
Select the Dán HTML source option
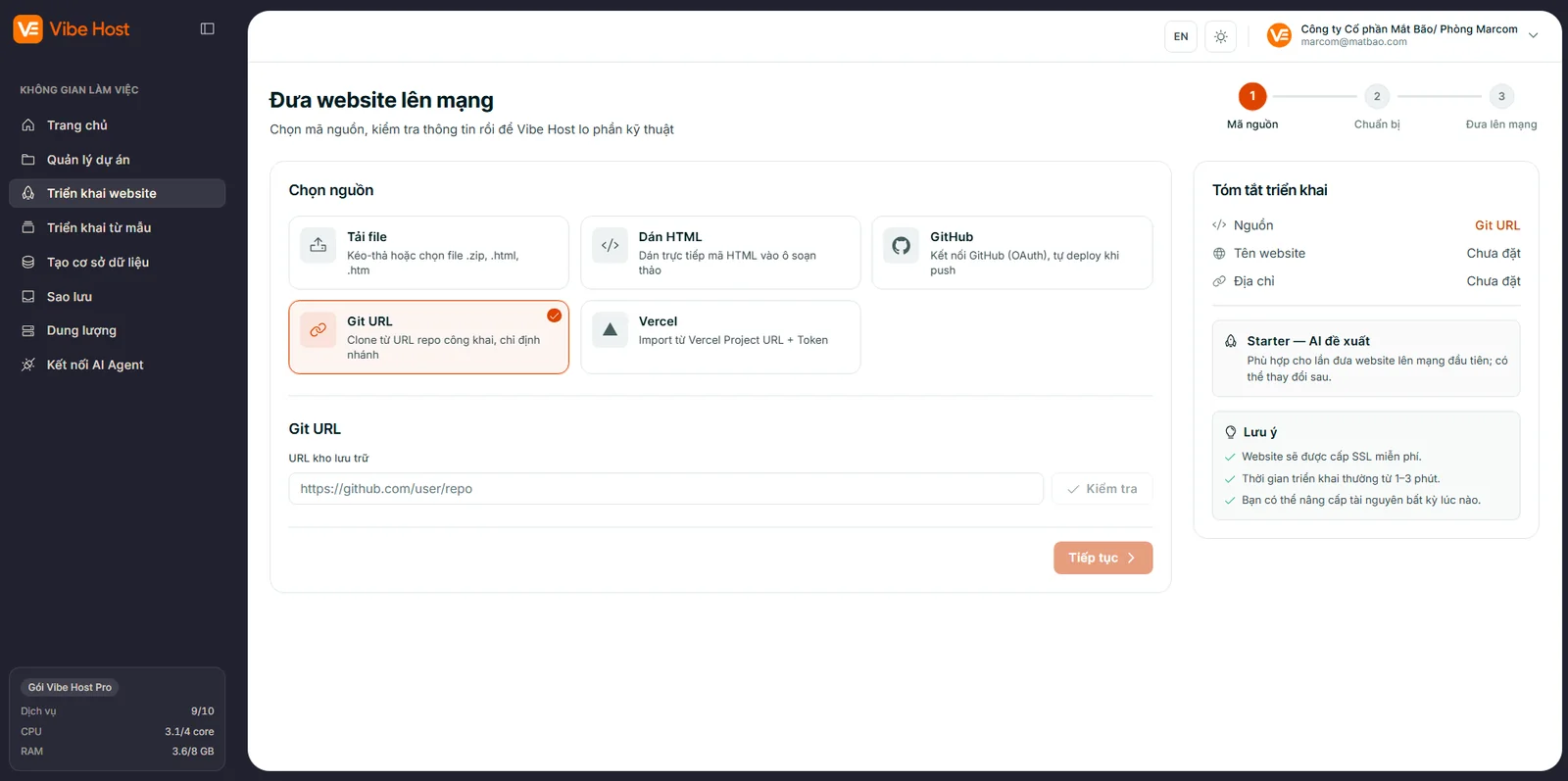(x=720, y=253)
